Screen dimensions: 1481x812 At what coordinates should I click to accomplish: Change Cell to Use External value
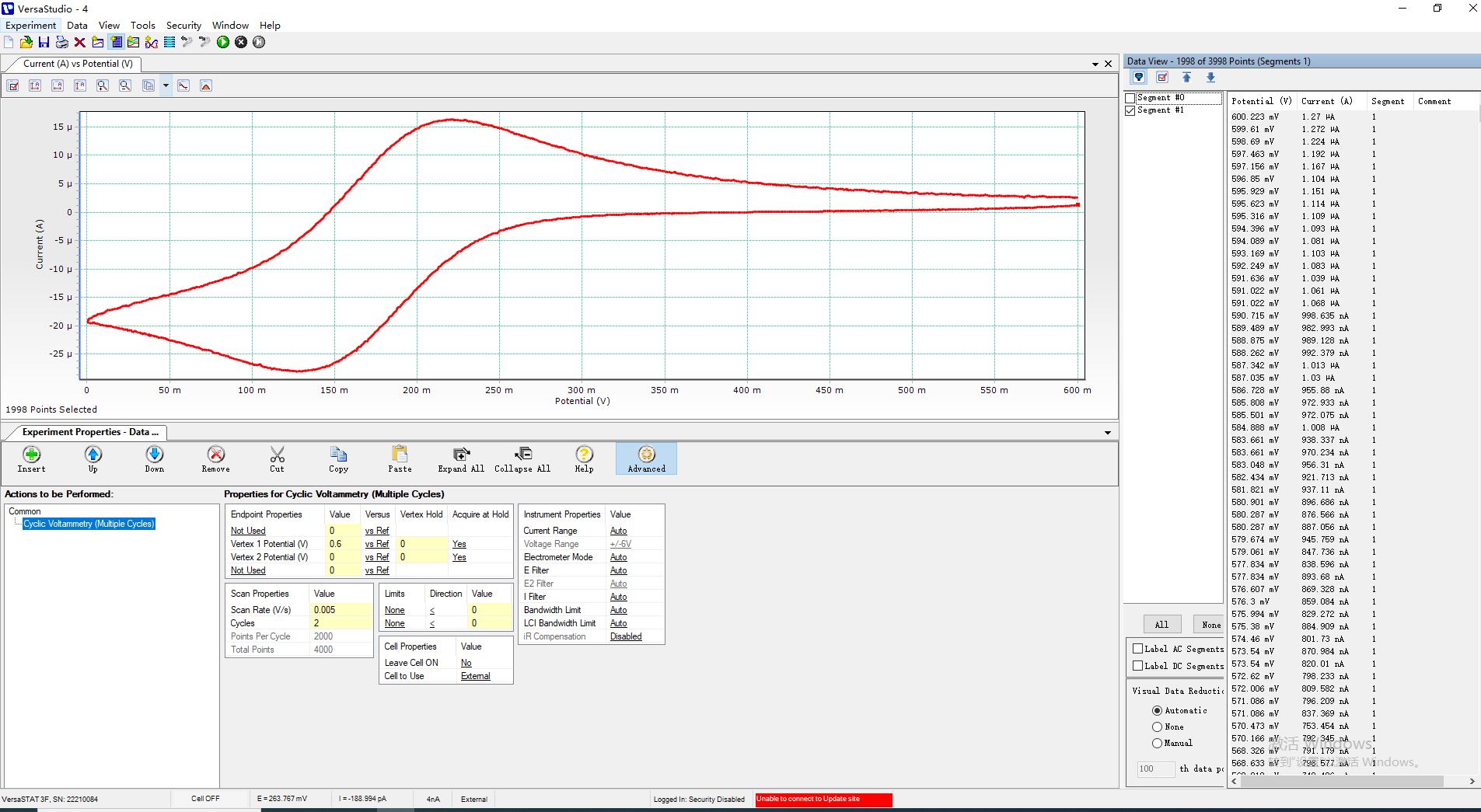pyautogui.click(x=475, y=676)
